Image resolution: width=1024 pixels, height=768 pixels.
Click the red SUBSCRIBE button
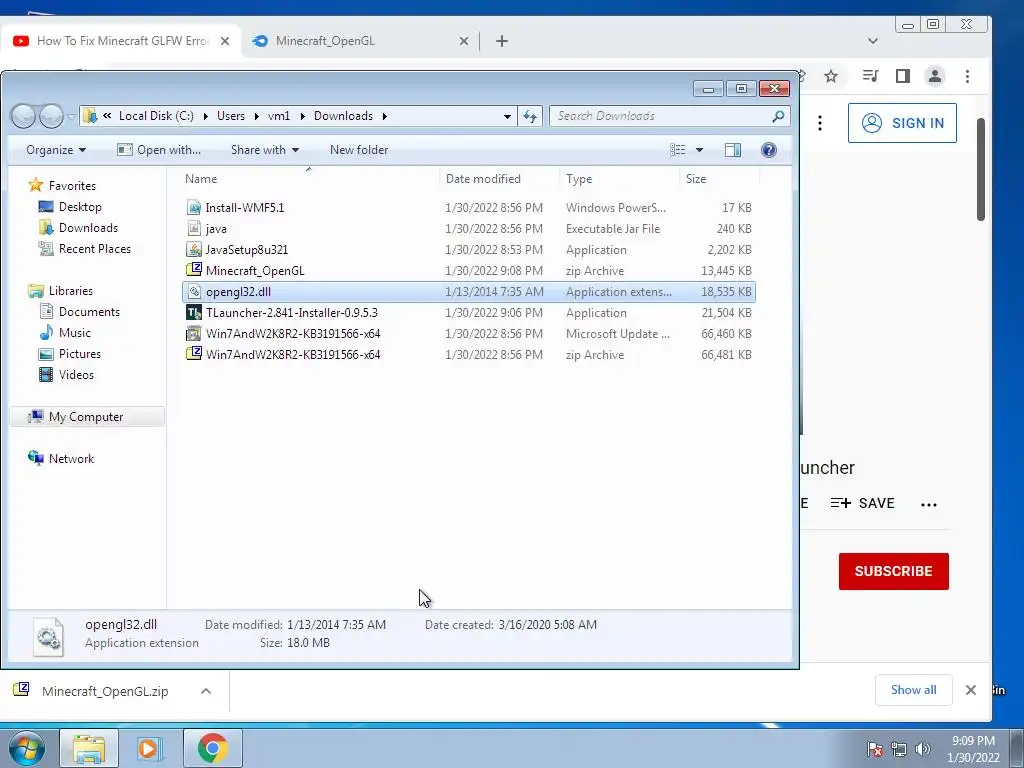pyautogui.click(x=893, y=571)
